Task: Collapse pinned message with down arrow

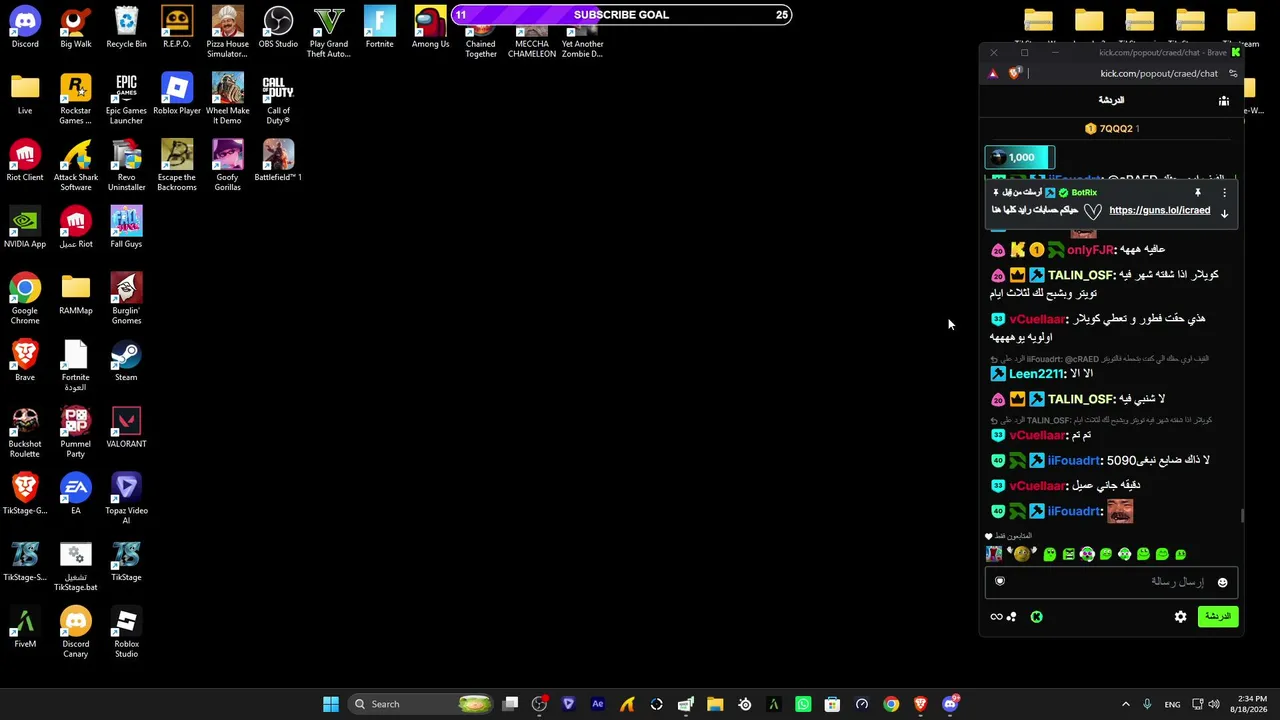Action: [x=1224, y=213]
